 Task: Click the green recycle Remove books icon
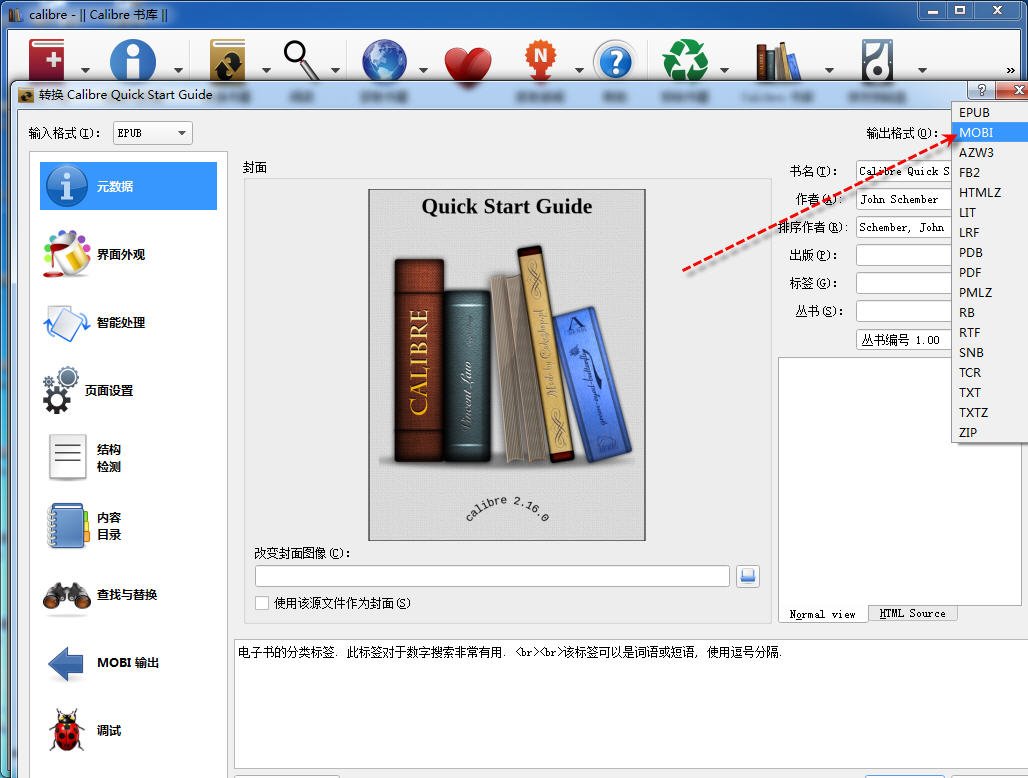point(685,61)
